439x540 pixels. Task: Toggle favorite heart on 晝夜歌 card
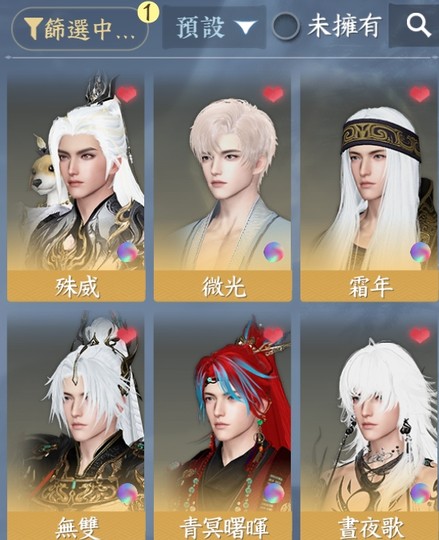click(420, 335)
